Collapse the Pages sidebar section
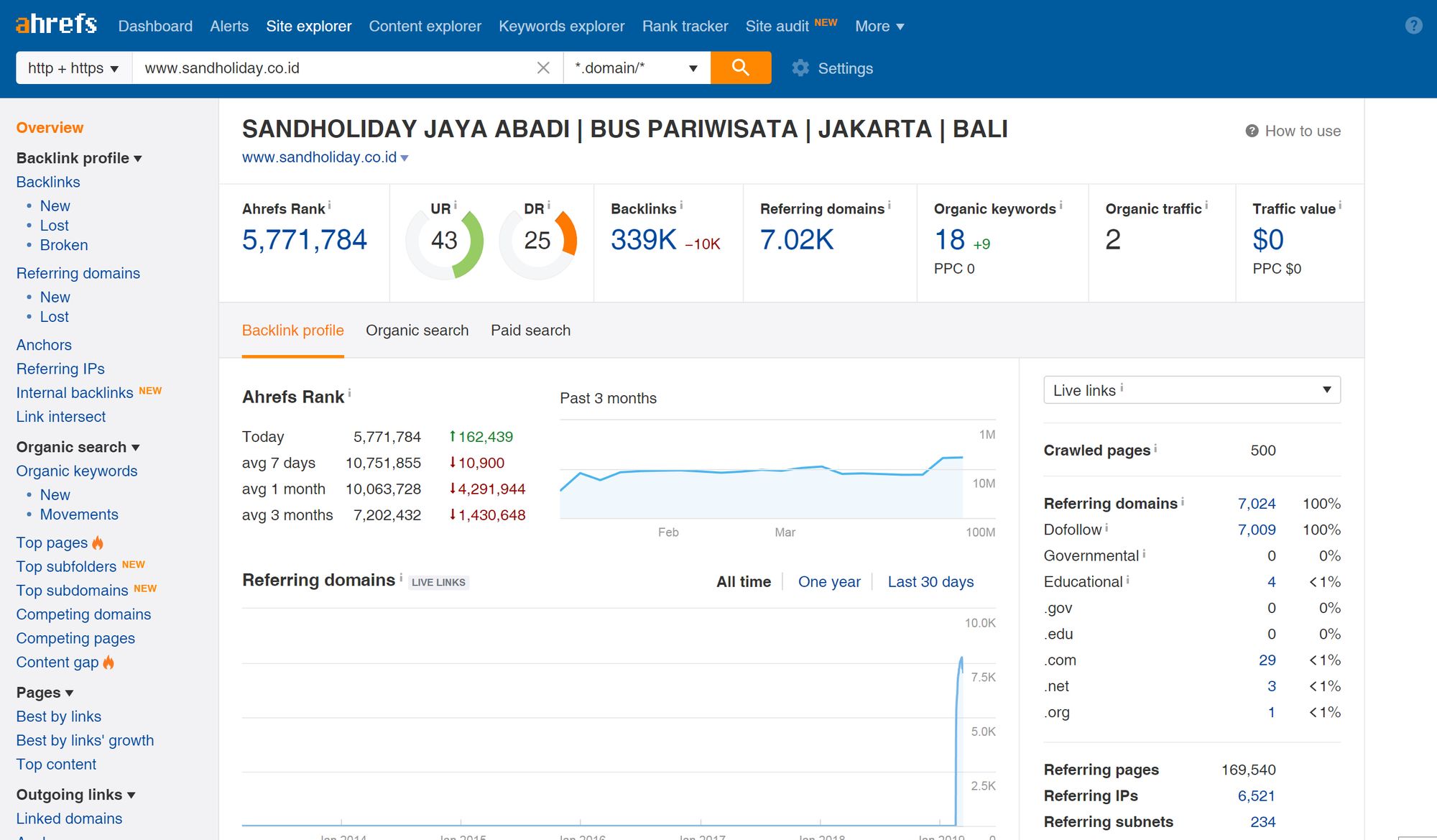Screen dimensions: 1437x840 click(45, 693)
